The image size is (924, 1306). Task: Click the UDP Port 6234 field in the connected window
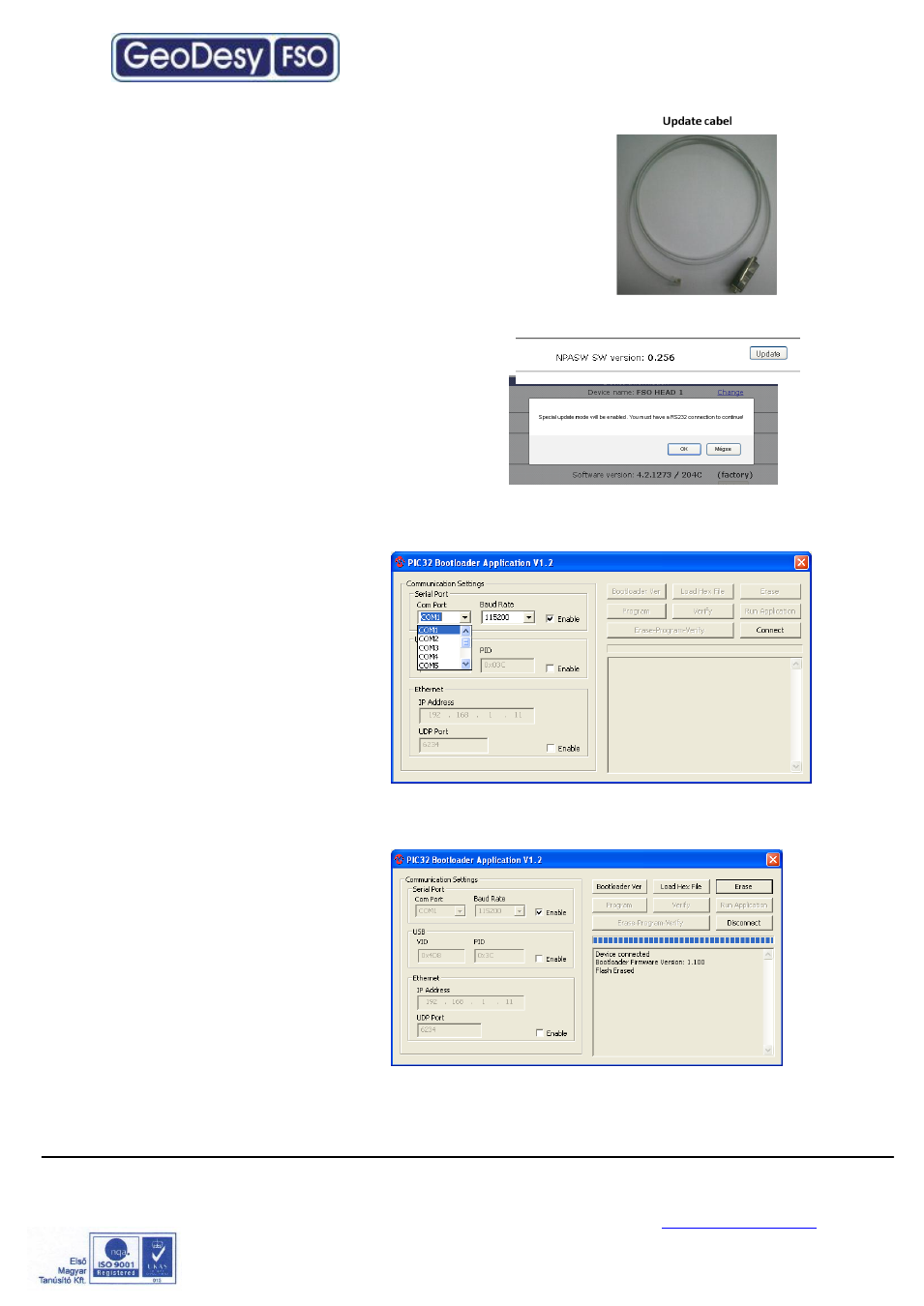449,1030
